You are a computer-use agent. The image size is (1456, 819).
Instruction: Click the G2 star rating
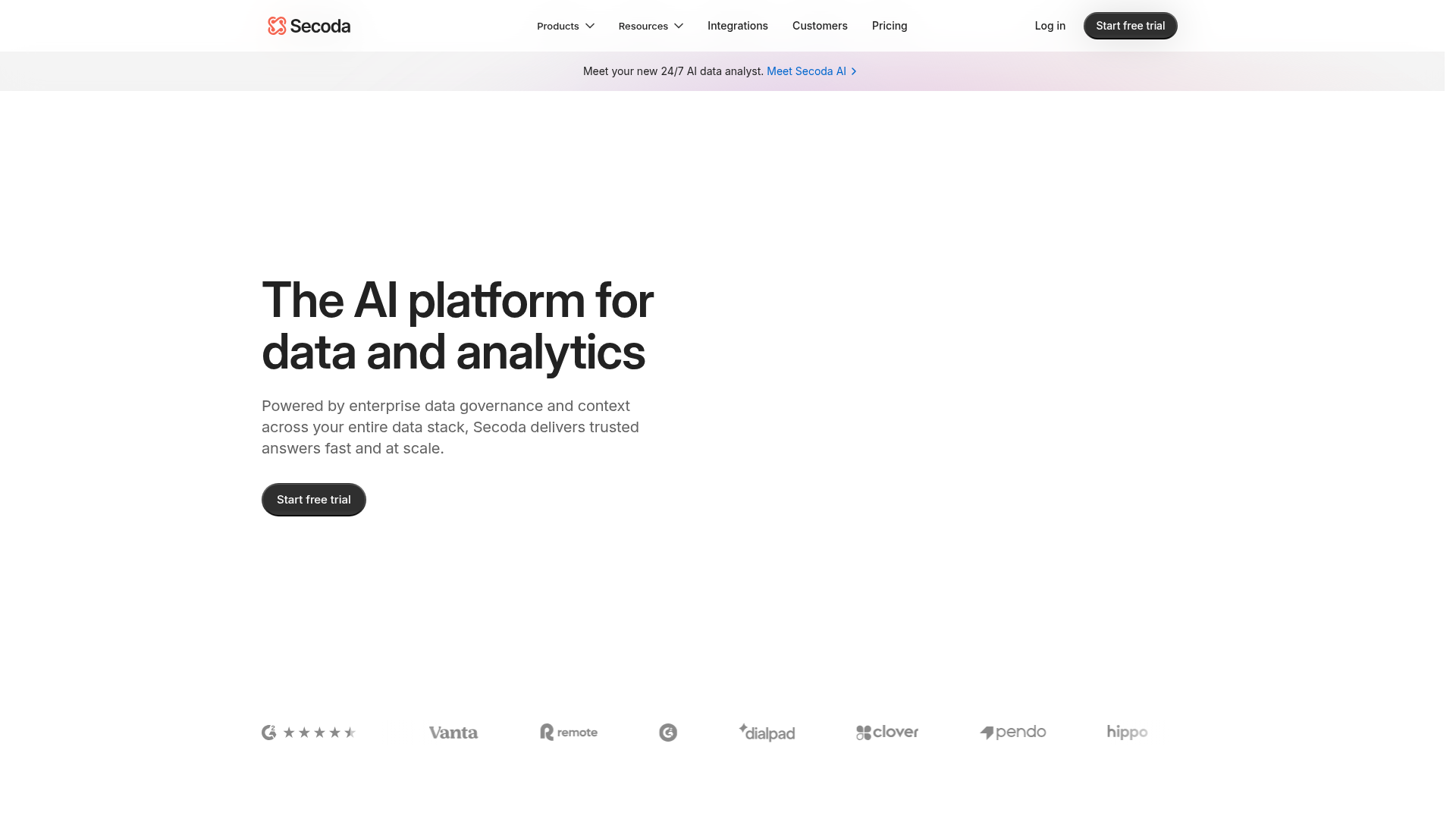pyautogui.click(x=318, y=732)
